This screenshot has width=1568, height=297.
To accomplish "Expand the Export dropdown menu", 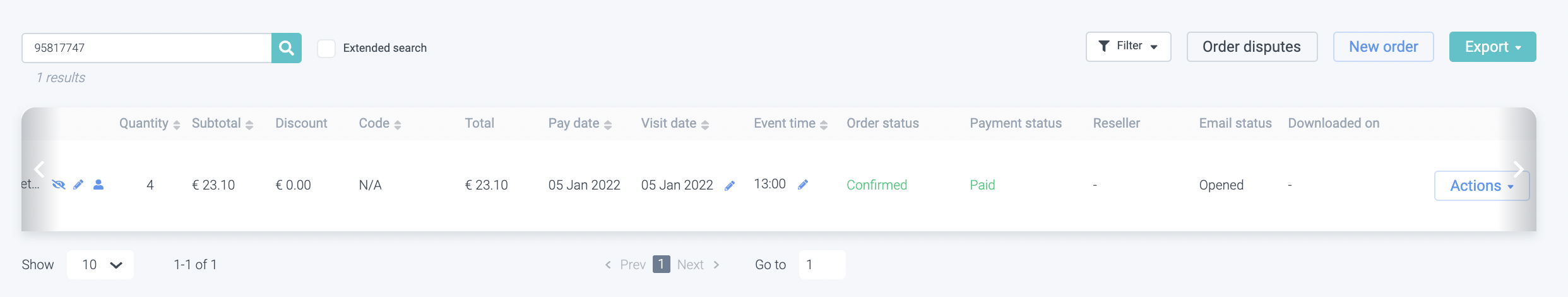I will [1492, 47].
